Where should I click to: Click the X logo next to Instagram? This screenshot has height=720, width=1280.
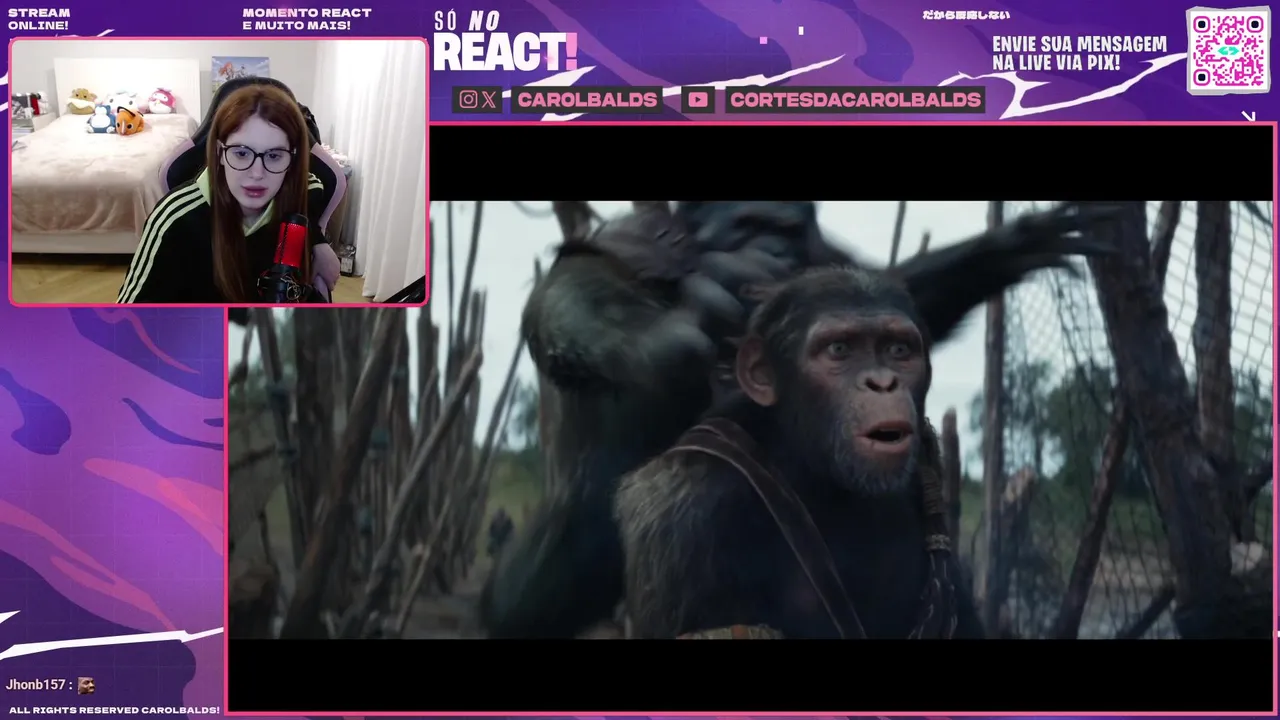tap(489, 99)
